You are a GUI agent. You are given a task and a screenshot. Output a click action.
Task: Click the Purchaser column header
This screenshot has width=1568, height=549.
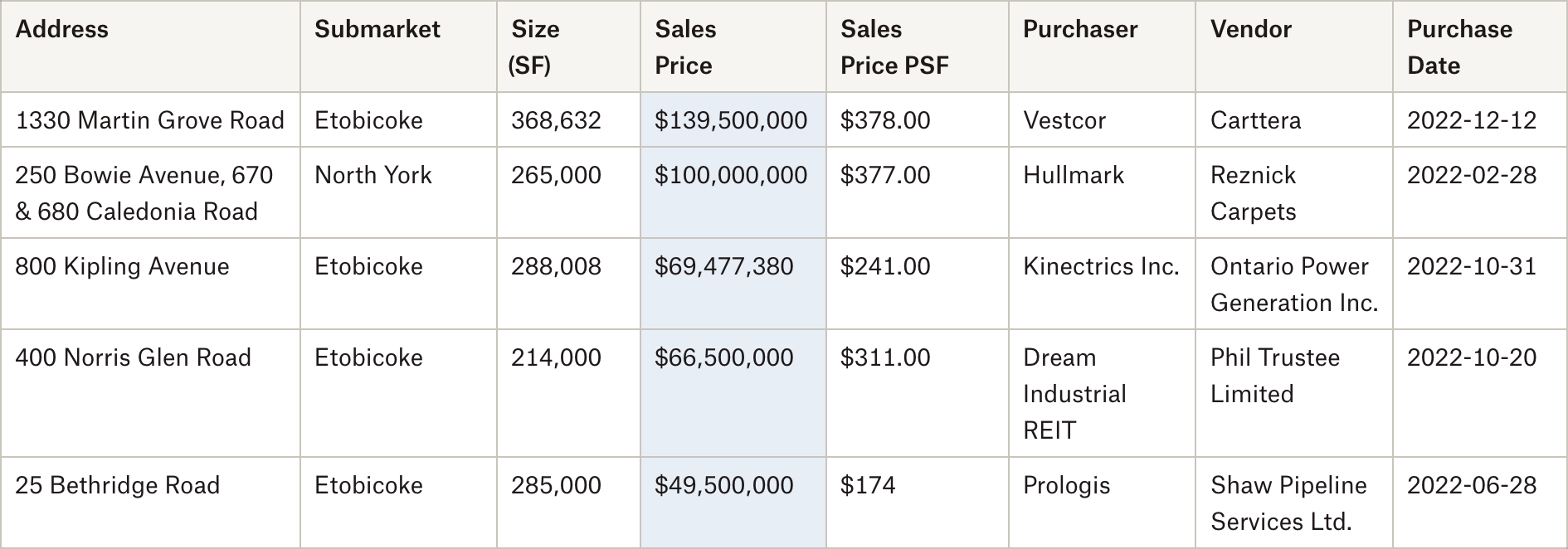point(1102,46)
